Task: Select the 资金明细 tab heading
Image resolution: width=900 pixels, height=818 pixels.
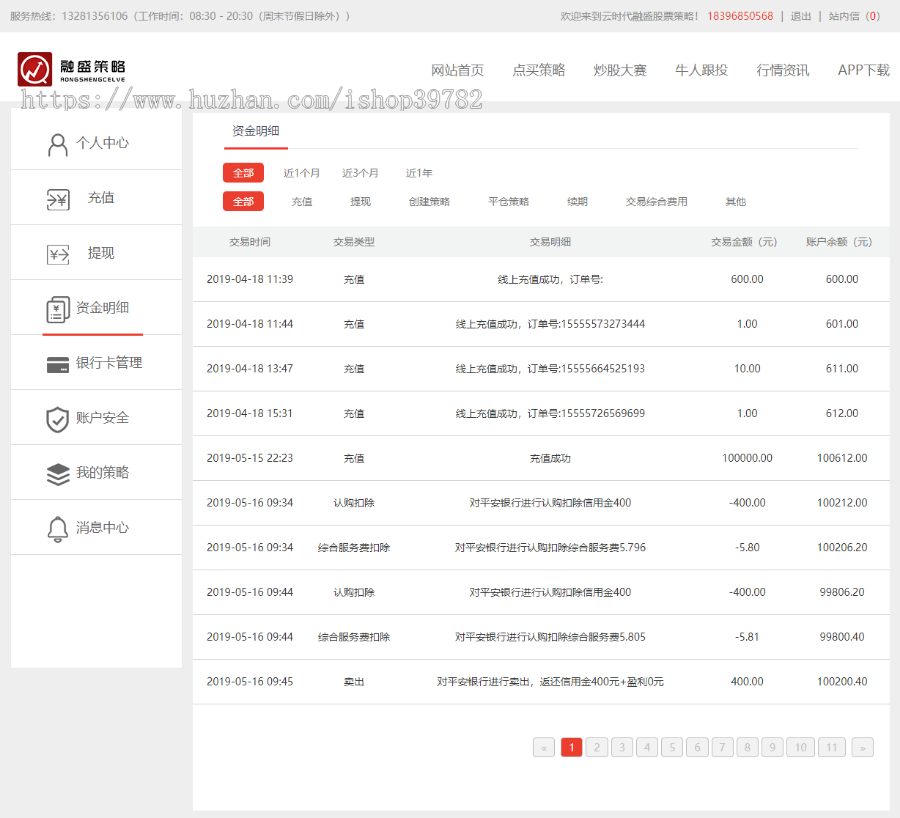Action: 255,131
